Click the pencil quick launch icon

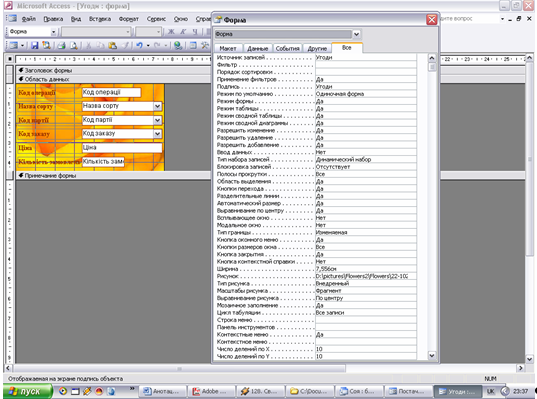[87, 391]
